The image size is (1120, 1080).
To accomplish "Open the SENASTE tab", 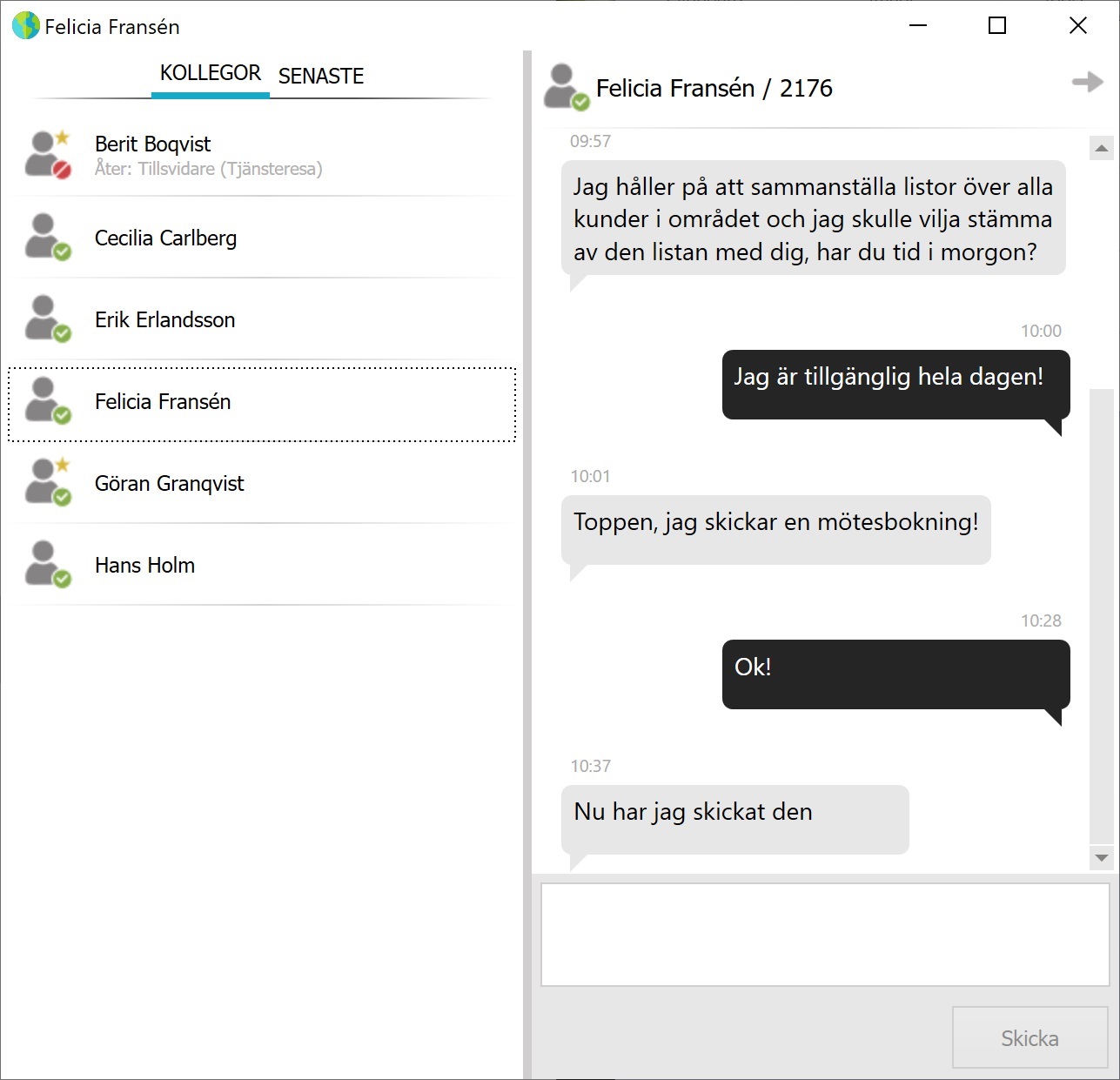I will click(321, 77).
